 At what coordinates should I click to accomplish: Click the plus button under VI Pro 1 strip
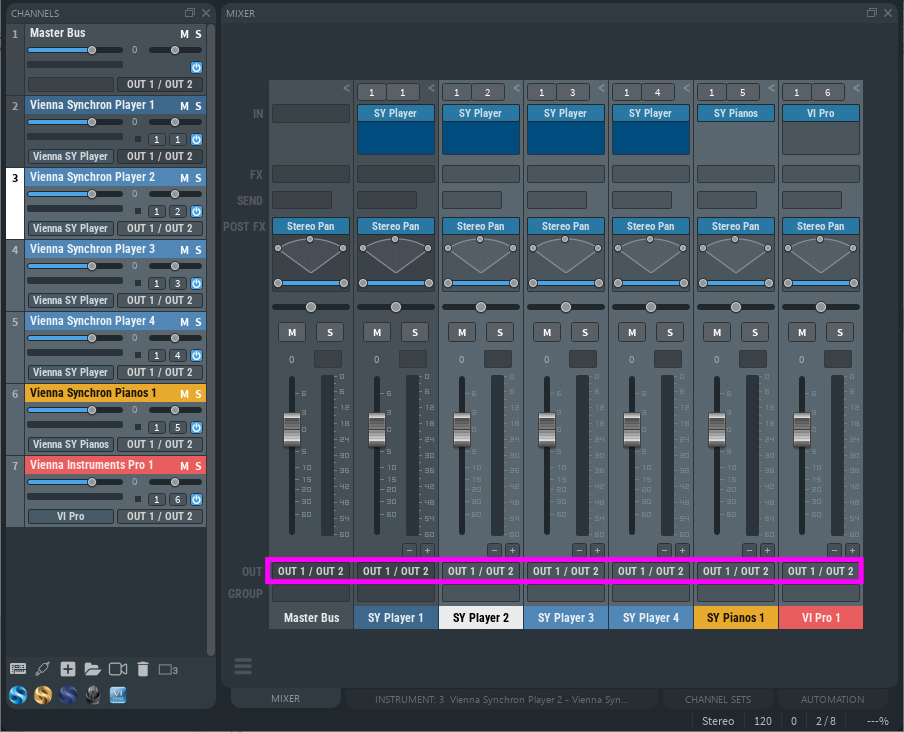click(x=852, y=550)
